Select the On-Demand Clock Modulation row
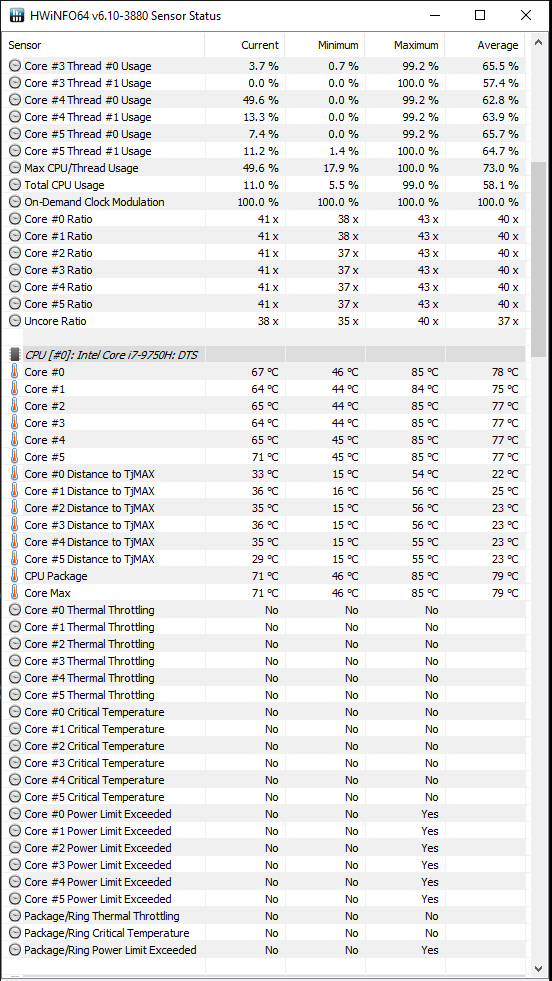This screenshot has width=552, height=981. 265,202
